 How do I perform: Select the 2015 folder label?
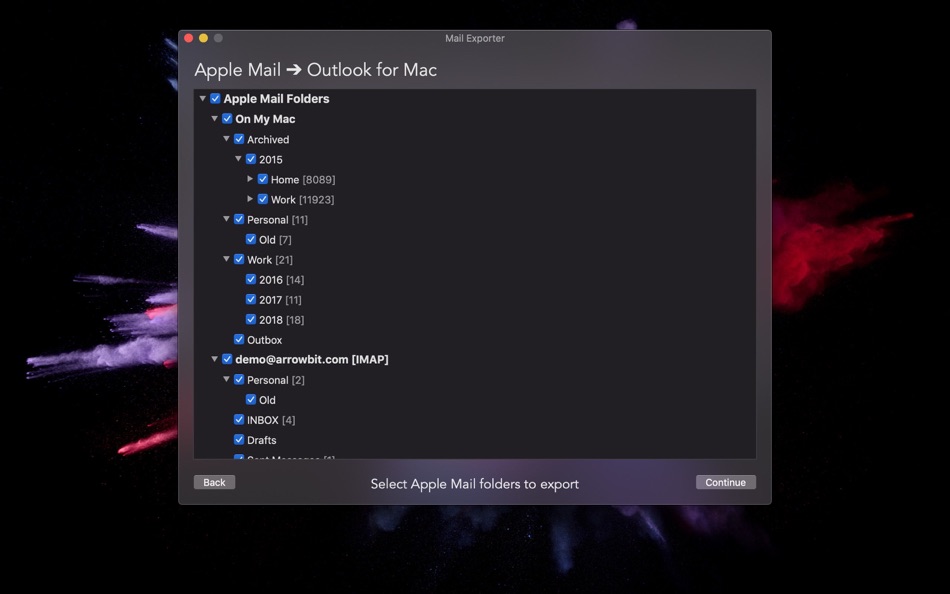pyautogui.click(x=271, y=159)
